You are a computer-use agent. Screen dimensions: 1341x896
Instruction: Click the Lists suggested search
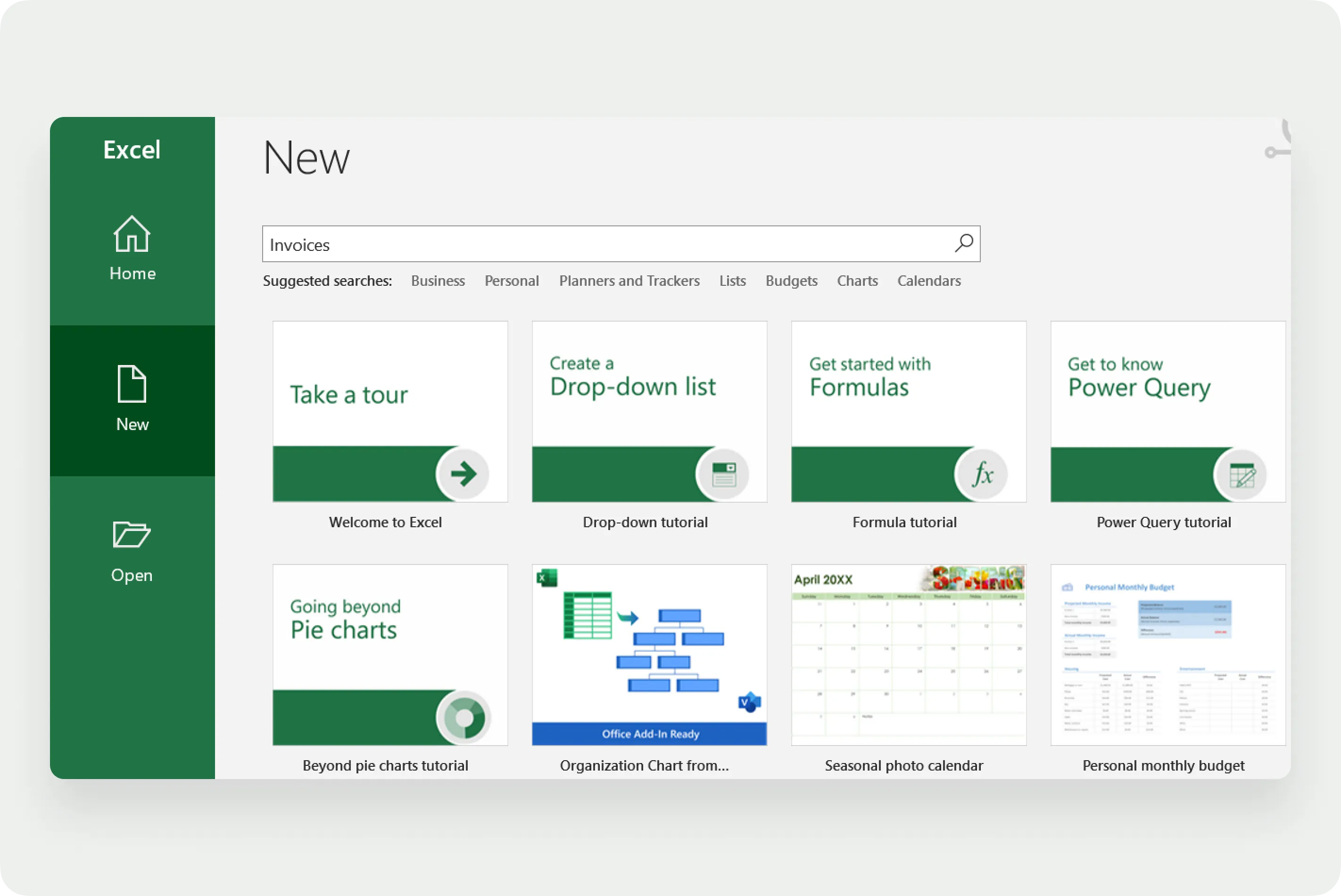pos(732,281)
